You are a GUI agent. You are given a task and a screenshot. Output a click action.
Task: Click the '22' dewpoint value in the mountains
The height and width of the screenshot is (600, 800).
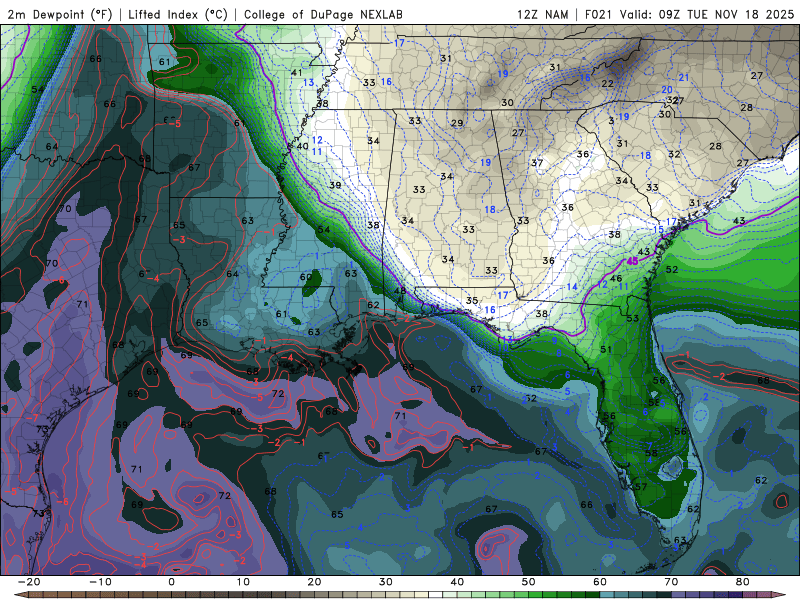tap(607, 83)
